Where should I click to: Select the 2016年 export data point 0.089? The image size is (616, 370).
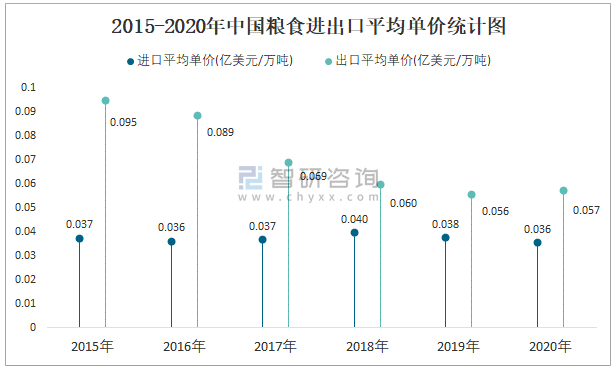click(x=198, y=115)
